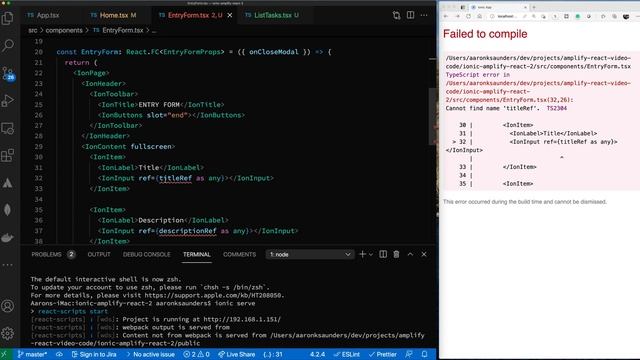Click the synchronize changes cloud icon

[x=59, y=354]
